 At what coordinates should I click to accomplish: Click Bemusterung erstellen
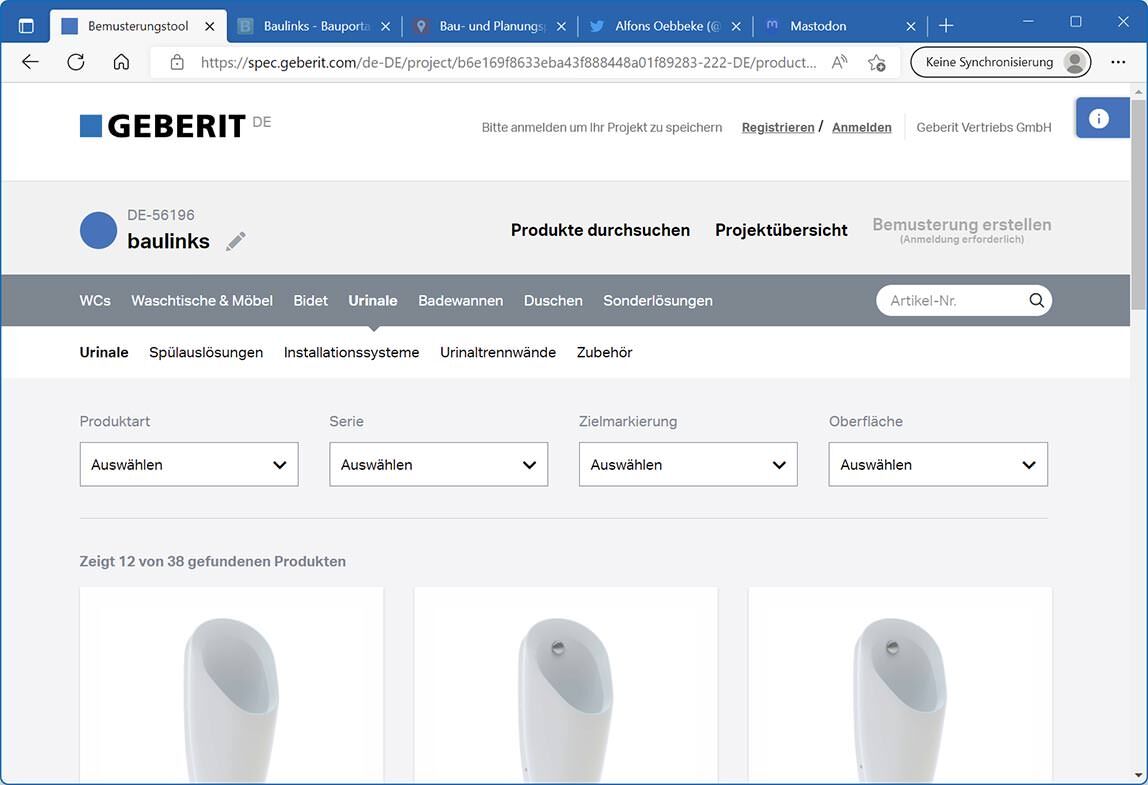pos(962,229)
